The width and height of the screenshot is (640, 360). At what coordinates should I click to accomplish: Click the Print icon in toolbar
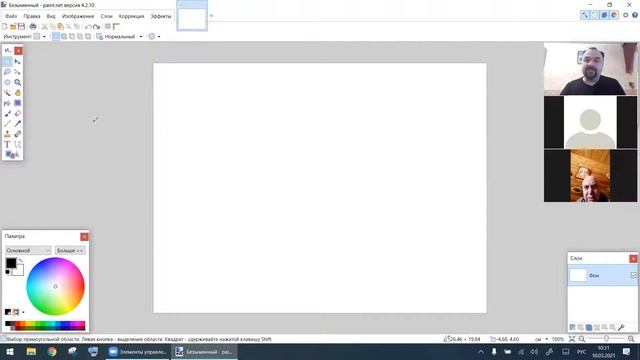pyautogui.click(x=33, y=27)
